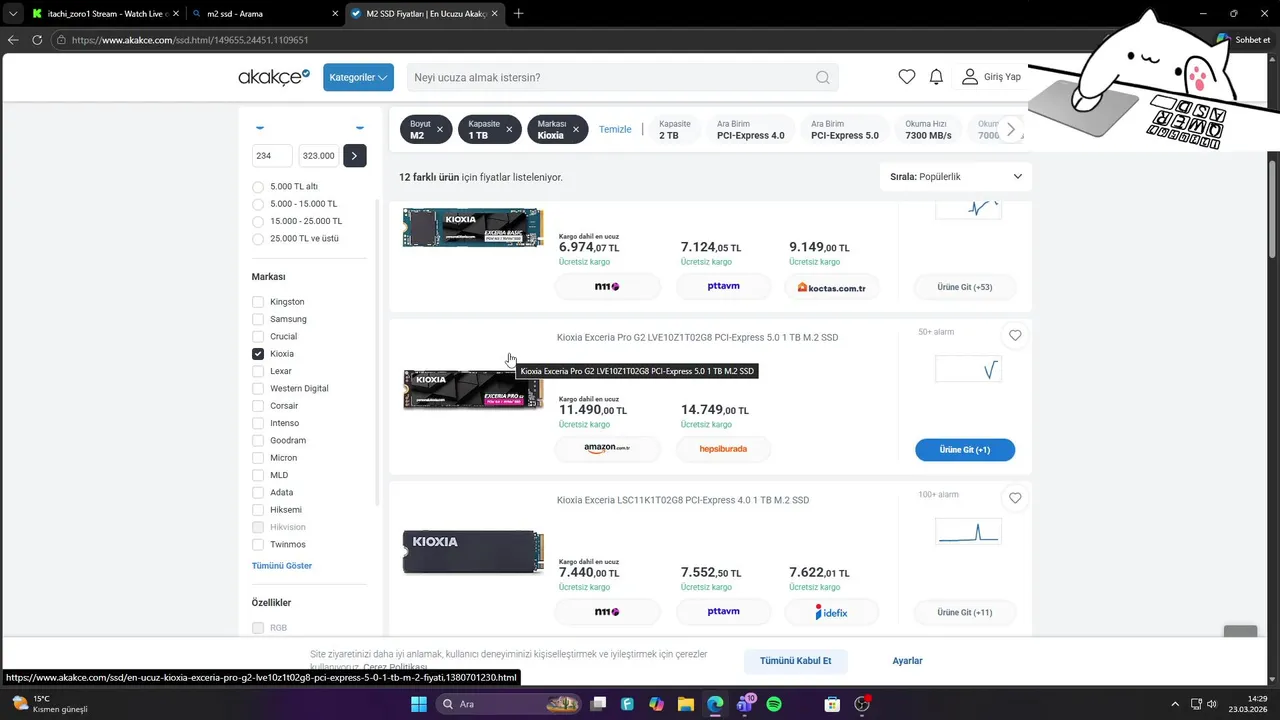Click Ürüne Git (+11) button
The image size is (1280, 720).
click(965, 612)
